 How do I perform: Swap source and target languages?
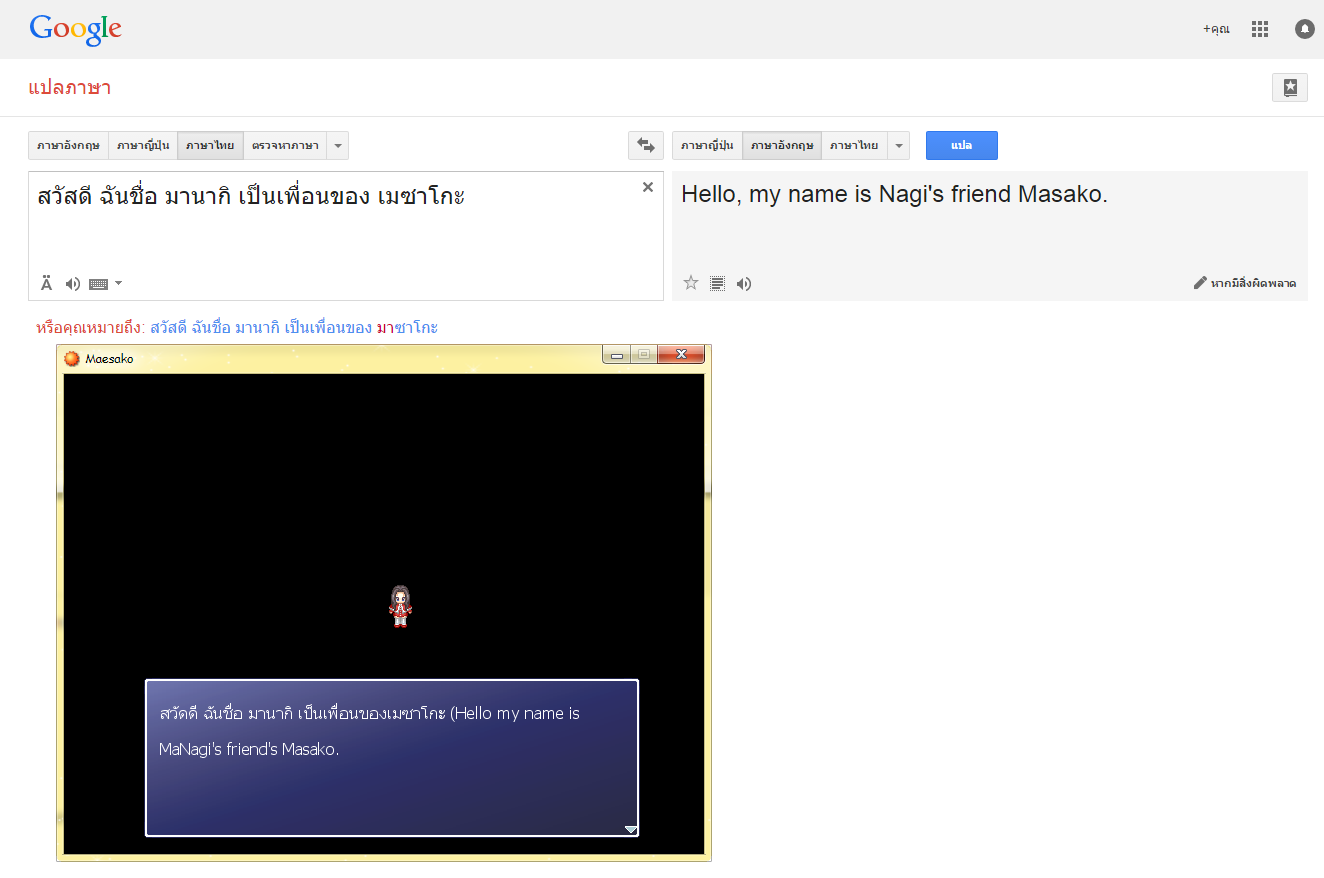point(646,145)
